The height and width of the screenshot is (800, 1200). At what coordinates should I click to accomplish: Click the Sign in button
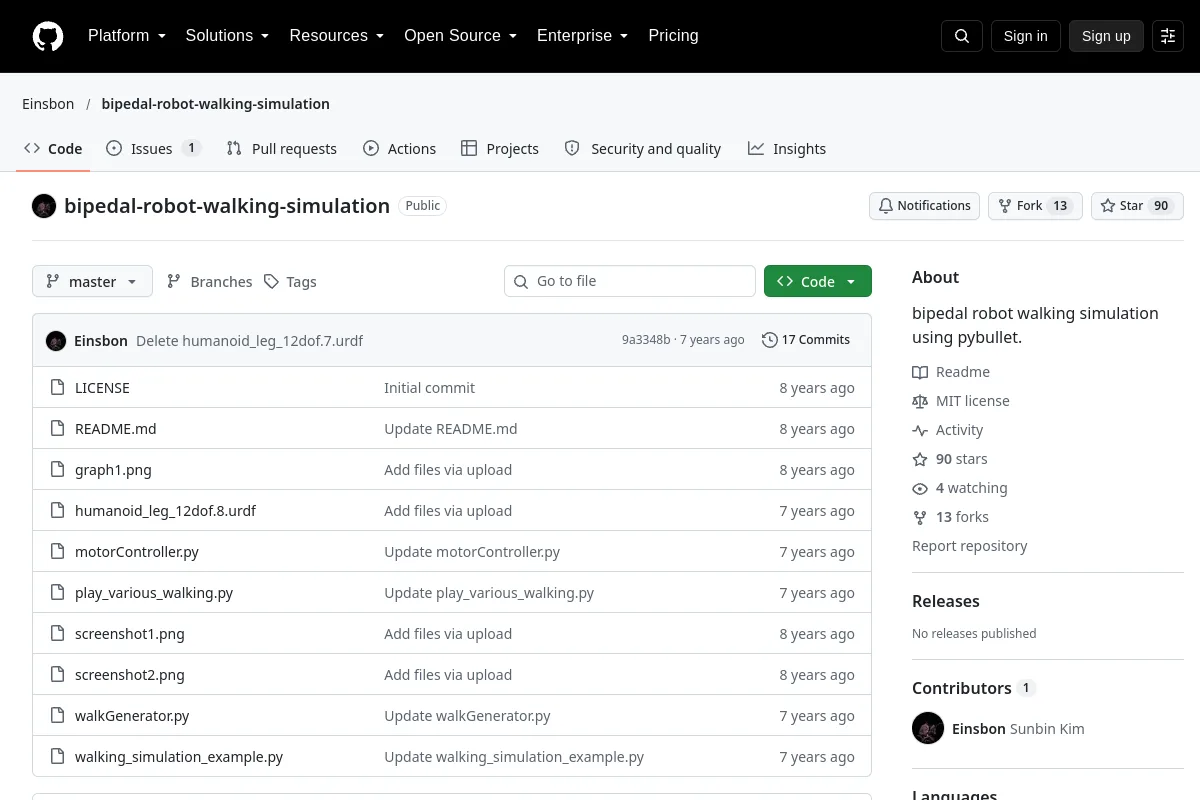tap(1026, 36)
